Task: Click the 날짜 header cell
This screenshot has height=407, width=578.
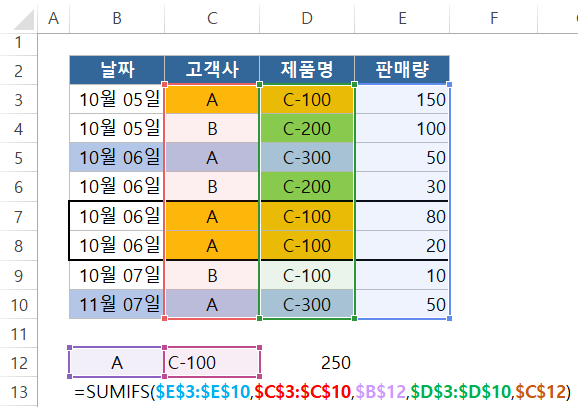Action: (x=117, y=70)
